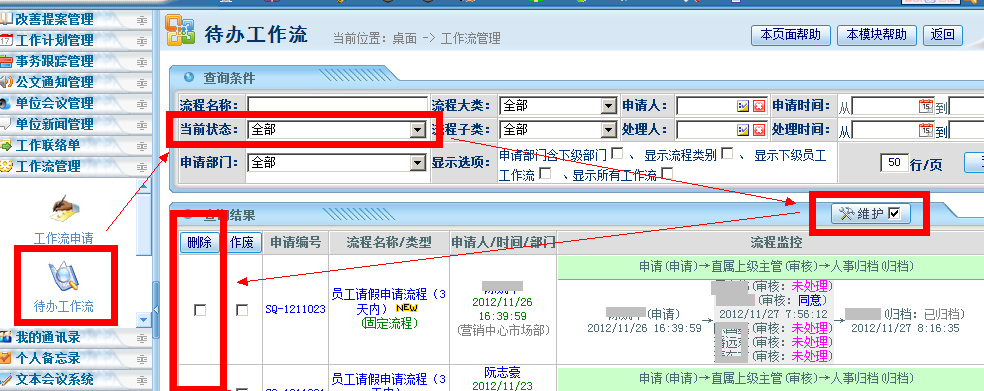The height and width of the screenshot is (391, 984).
Task: Click the 处理人 picker icon
Action: (x=743, y=131)
